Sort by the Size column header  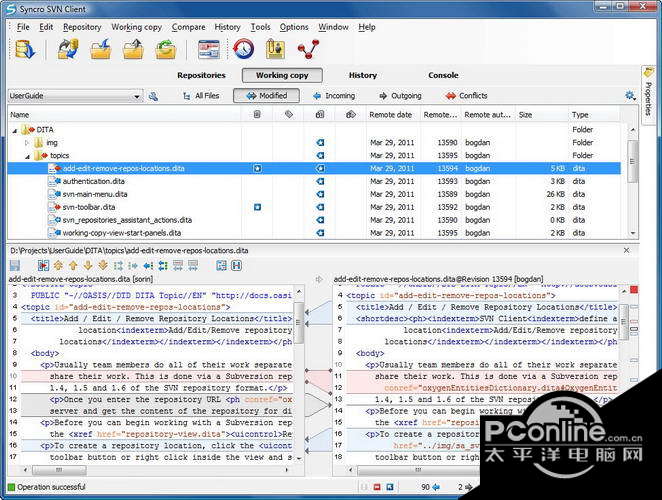coord(541,114)
